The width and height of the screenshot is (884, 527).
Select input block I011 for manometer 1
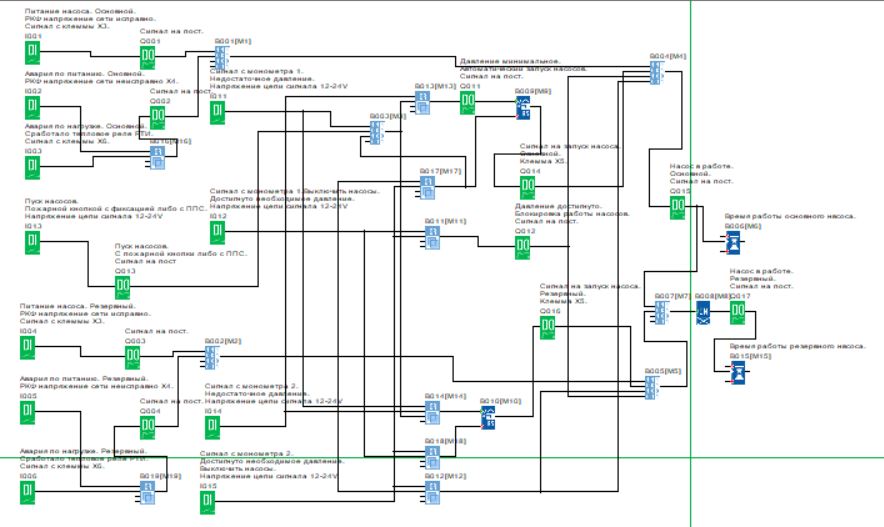217,112
